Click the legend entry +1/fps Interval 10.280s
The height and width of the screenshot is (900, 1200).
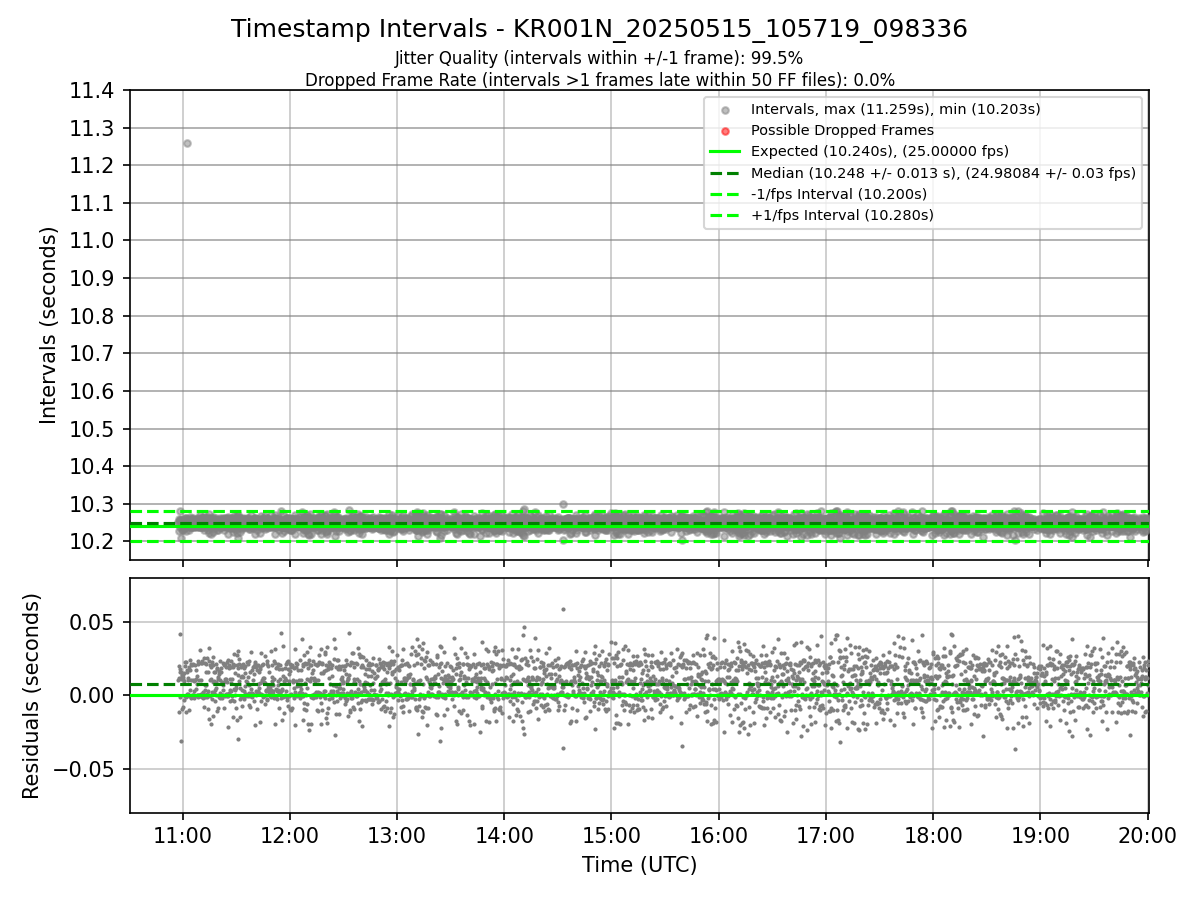click(842, 215)
